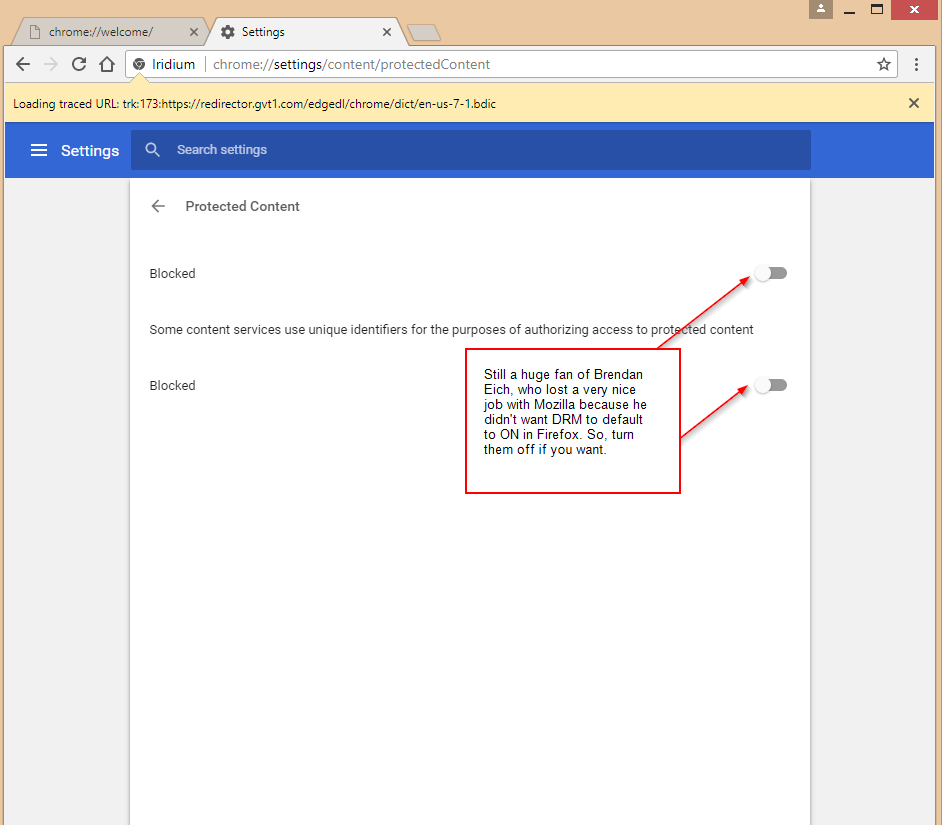
Task: Close the chrome://welcome/ tab
Action: [193, 32]
